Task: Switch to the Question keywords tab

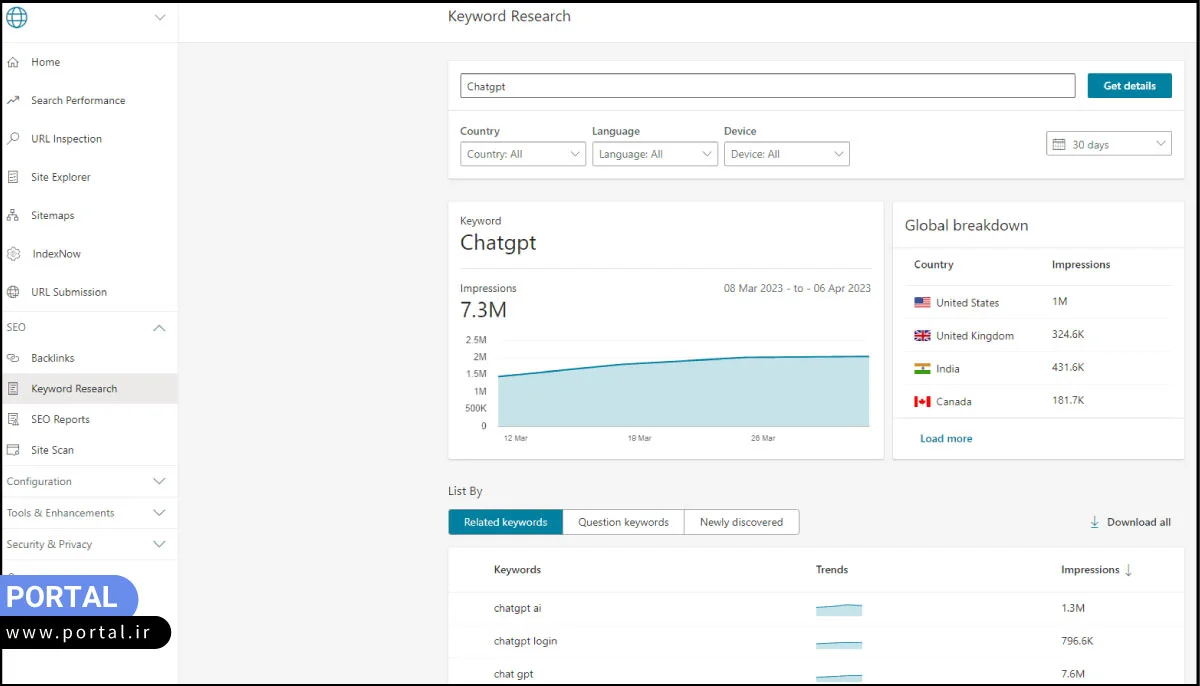Action: pos(623,521)
